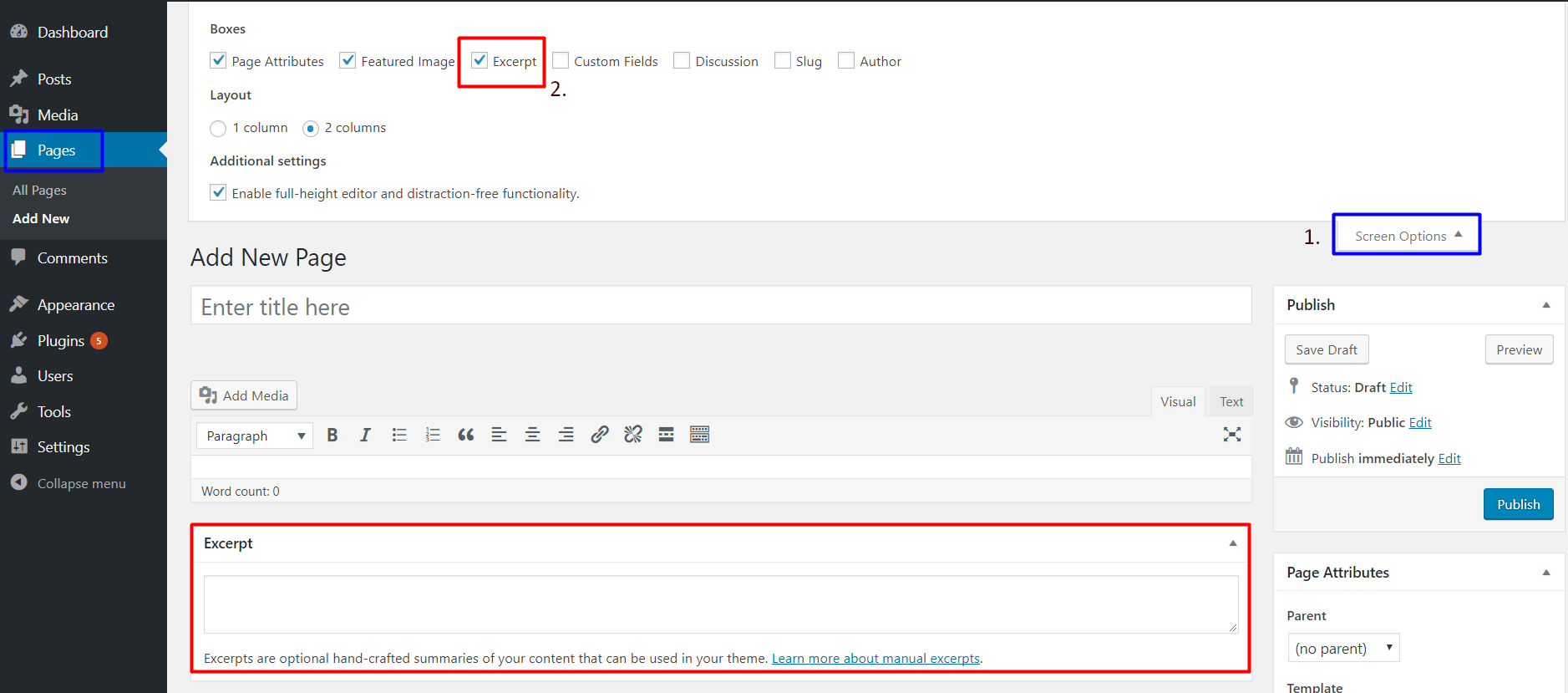
Task: Toggle full-height editor checkbox
Action: pos(218,192)
